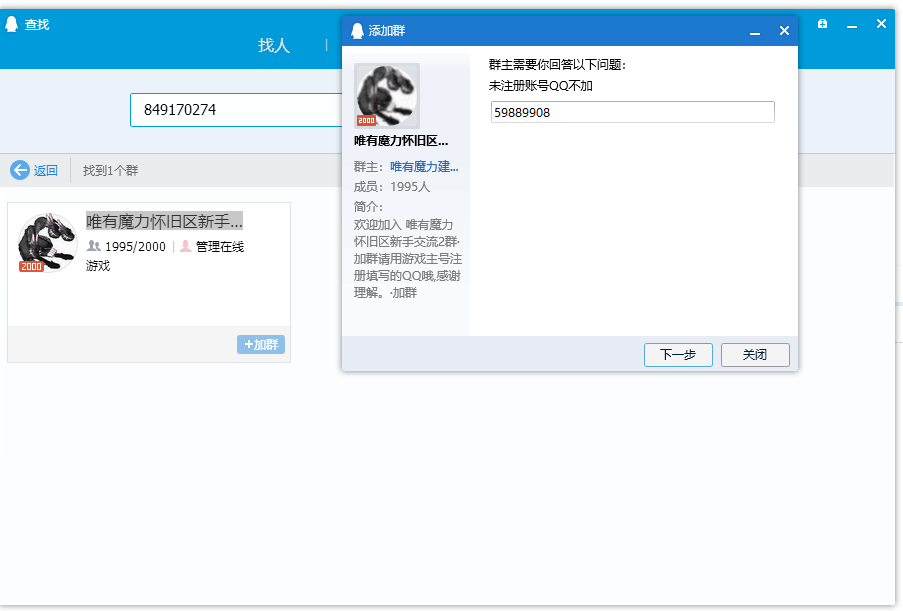Screen dimensions: 903x611
Task: Minimize the 查找 search window
Action: pos(852,24)
